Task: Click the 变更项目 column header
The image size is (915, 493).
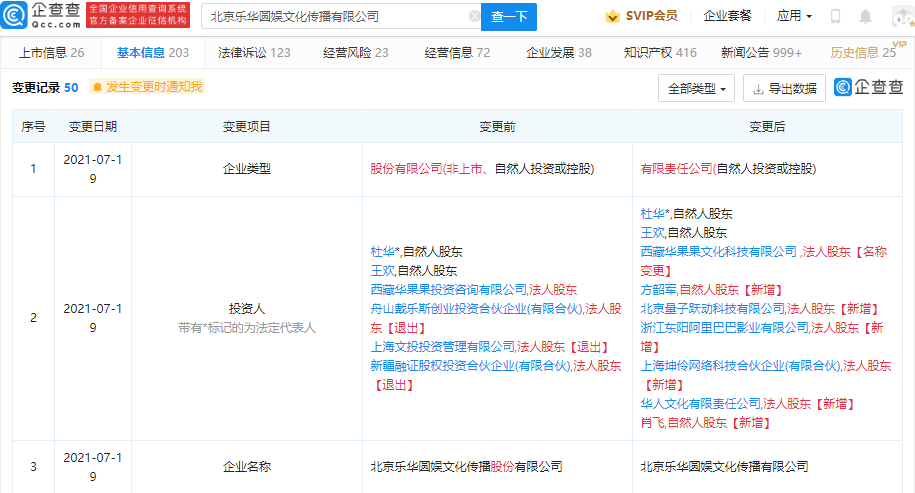Action: click(247, 127)
